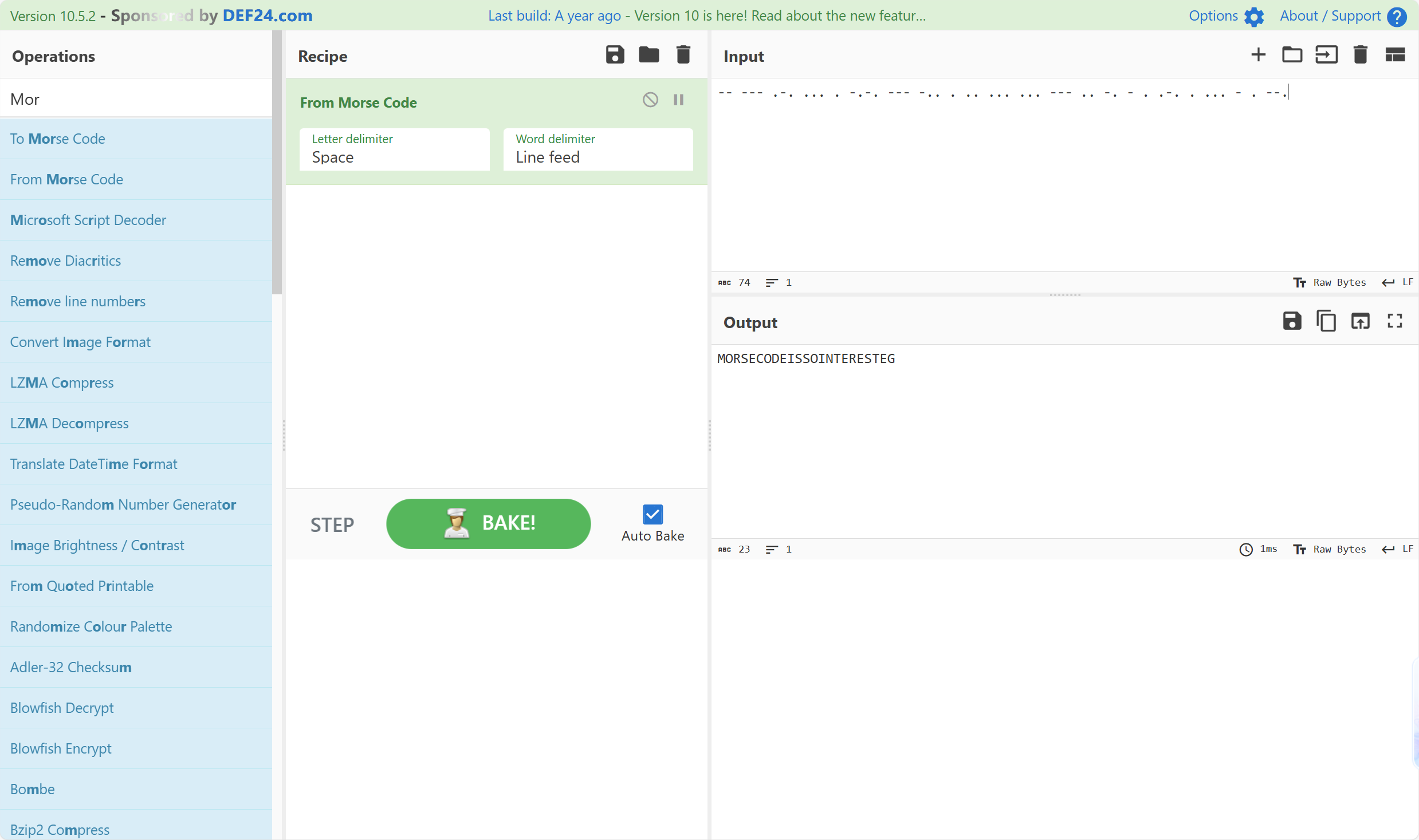Save the current recipe
1419x840 pixels.
pos(615,55)
